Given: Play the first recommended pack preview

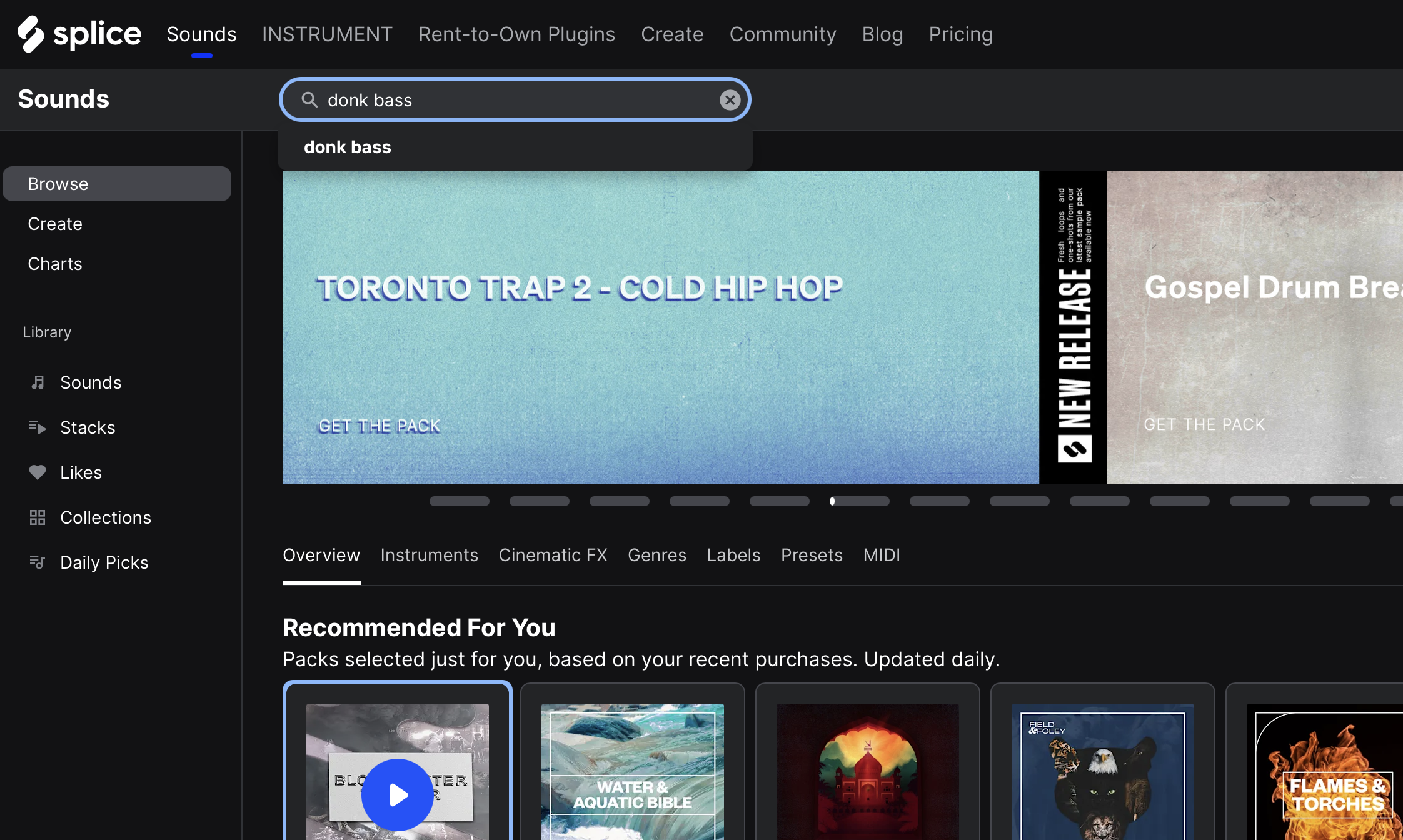Looking at the screenshot, I should (398, 794).
